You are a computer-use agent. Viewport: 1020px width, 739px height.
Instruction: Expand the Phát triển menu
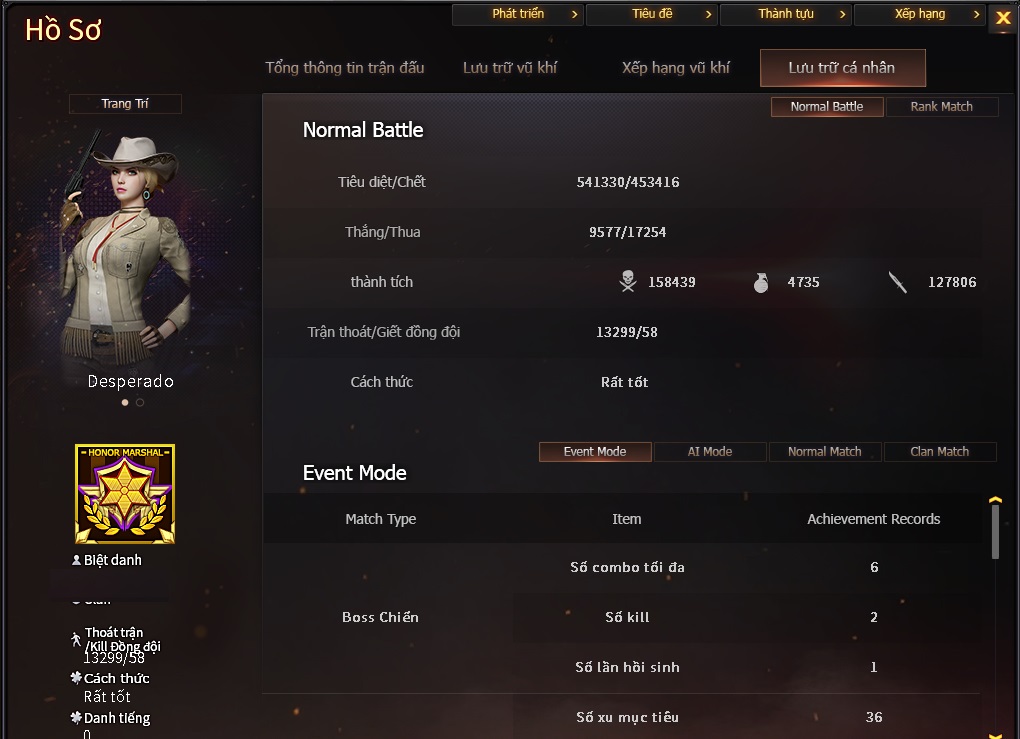pyautogui.click(x=517, y=14)
